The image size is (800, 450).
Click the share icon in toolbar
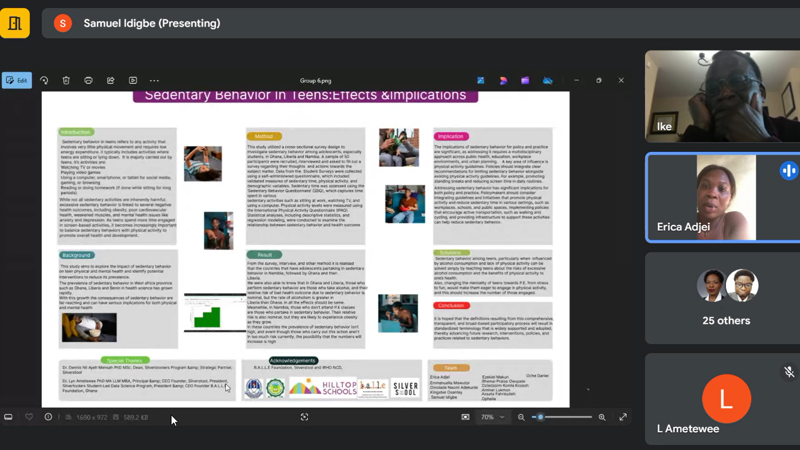[x=110, y=80]
